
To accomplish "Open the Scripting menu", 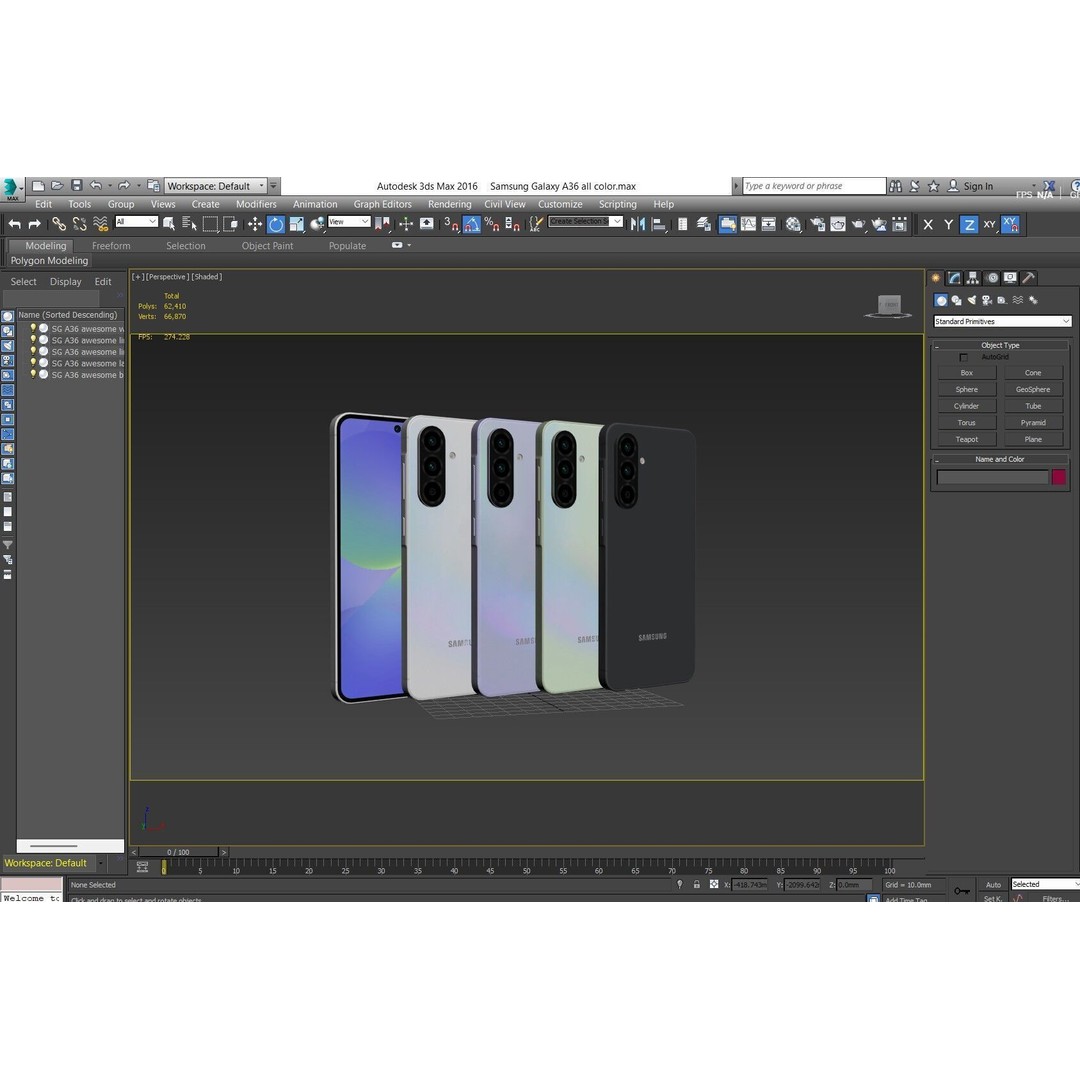I will 617,205.
